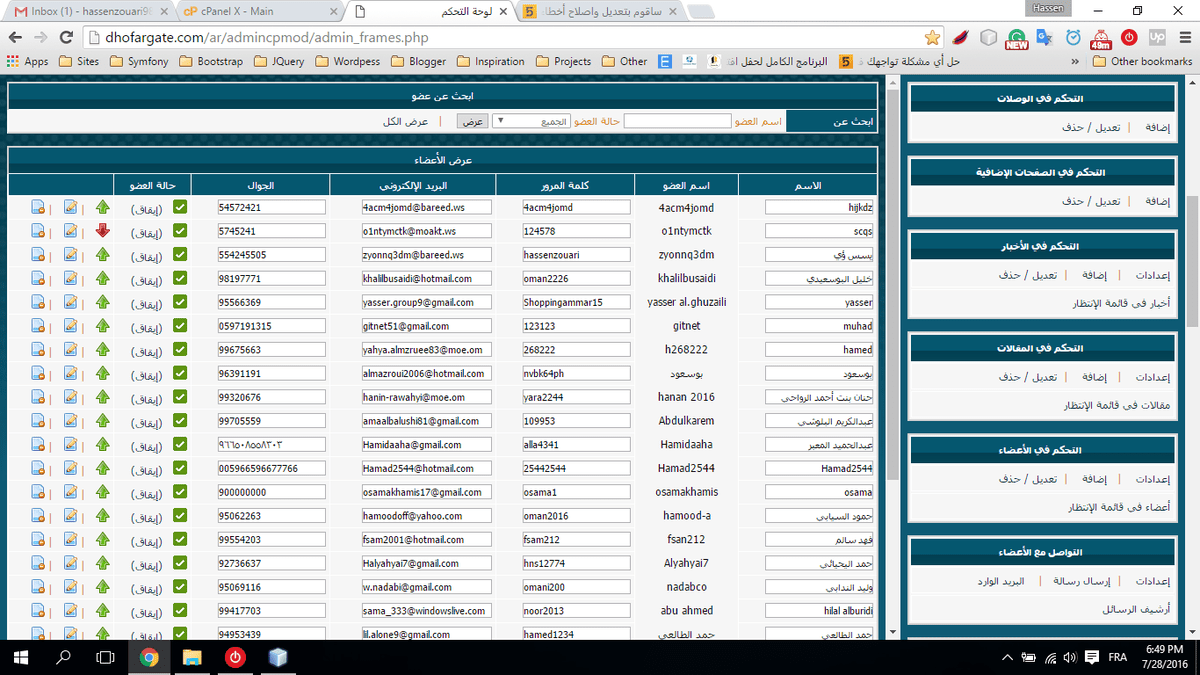Bookmark this page with the star icon
Image resolution: width=1200 pixels, height=675 pixels.
[x=932, y=38]
